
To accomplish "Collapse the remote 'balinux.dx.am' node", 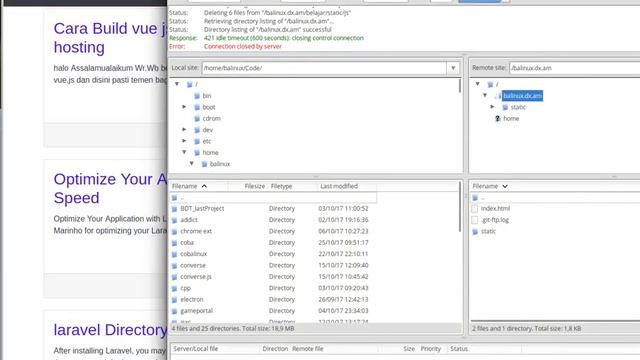I will [x=485, y=96].
